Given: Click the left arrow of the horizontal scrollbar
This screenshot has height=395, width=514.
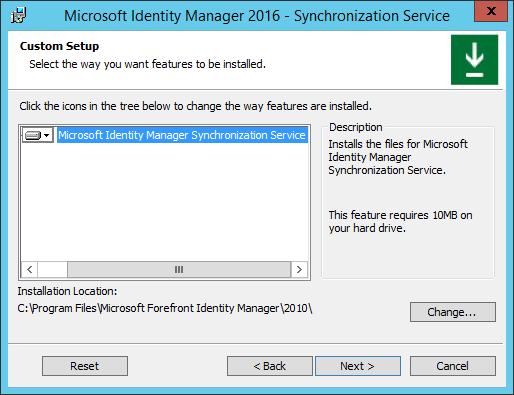Looking at the screenshot, I should click(30, 269).
